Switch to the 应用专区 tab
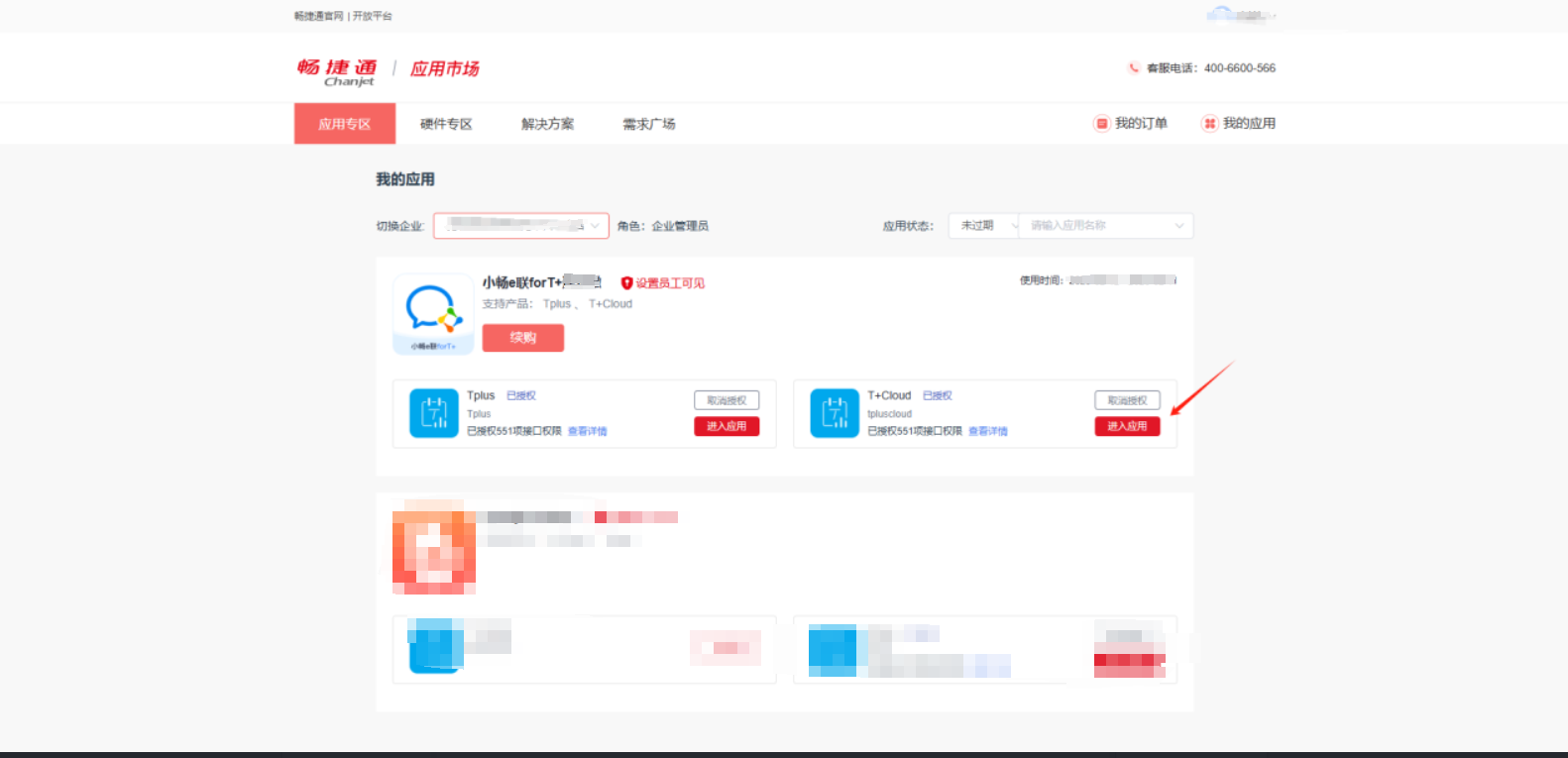The width and height of the screenshot is (1568, 758). 345,124
